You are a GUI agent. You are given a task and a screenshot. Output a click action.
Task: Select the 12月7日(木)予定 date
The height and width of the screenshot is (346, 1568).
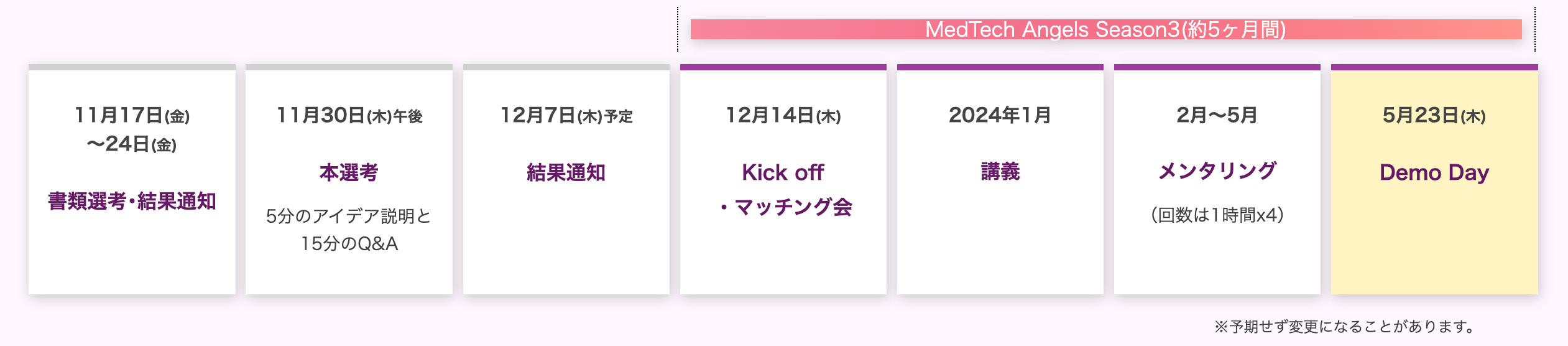[566, 115]
